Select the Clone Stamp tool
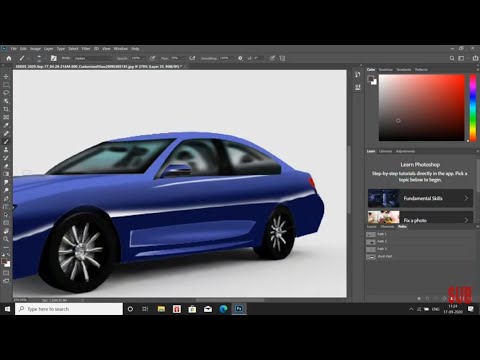Viewport: 480px width, 360px height. click(x=6, y=150)
